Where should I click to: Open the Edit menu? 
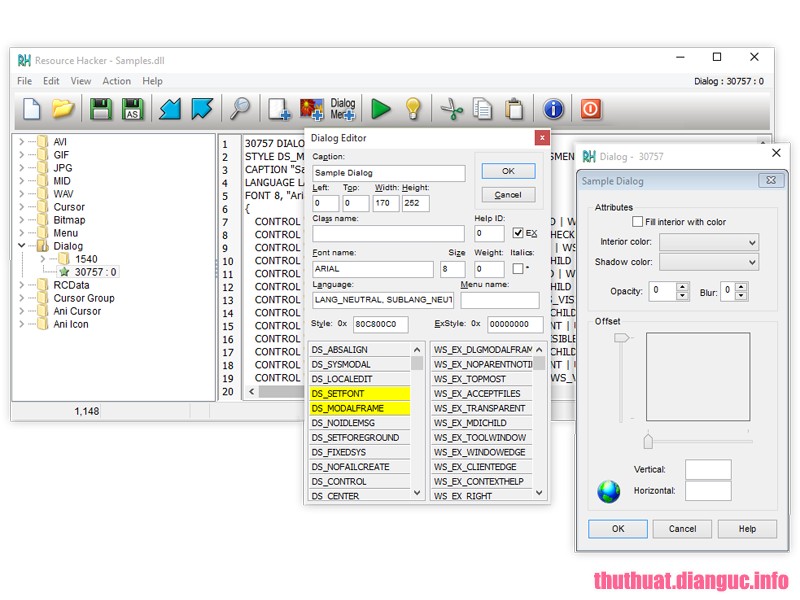coord(51,81)
